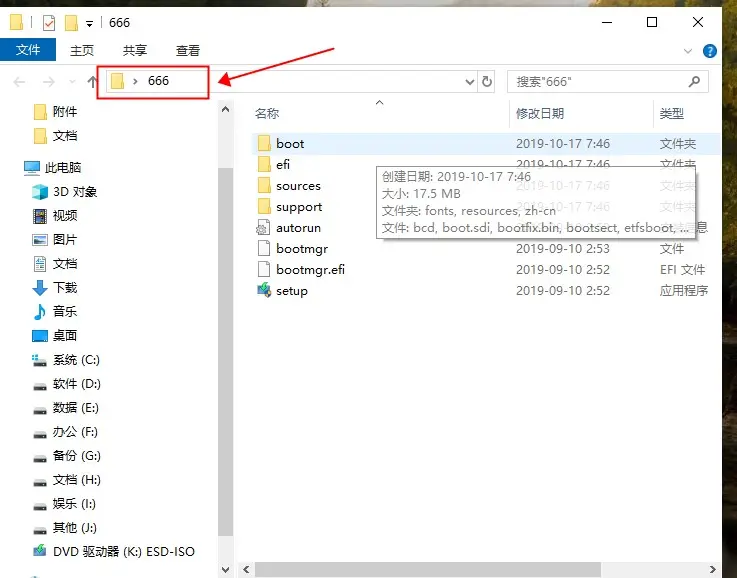Click the navigation pane scroll down arrow

tap(226, 570)
